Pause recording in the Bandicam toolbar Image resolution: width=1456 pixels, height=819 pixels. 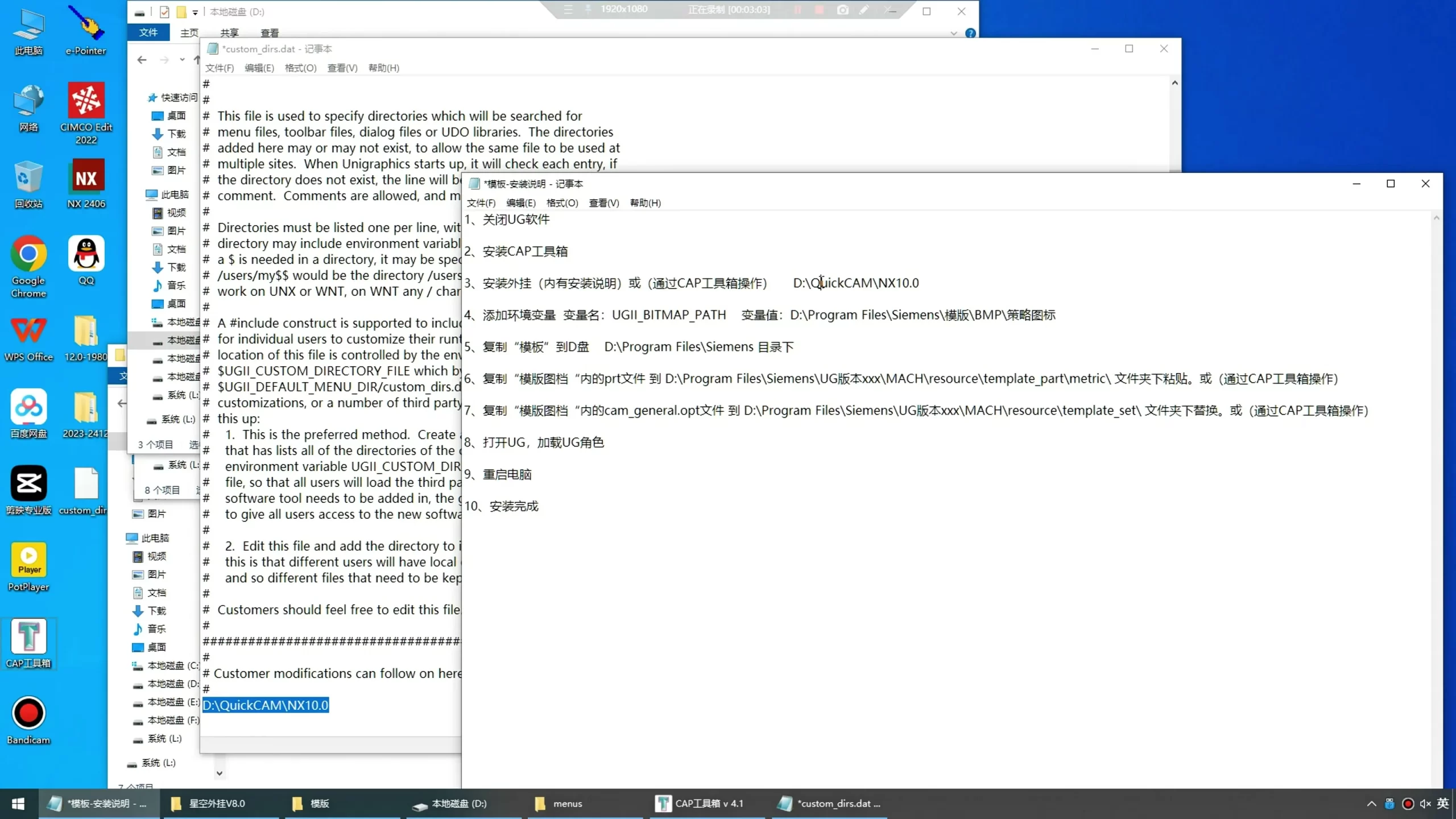(x=798, y=10)
